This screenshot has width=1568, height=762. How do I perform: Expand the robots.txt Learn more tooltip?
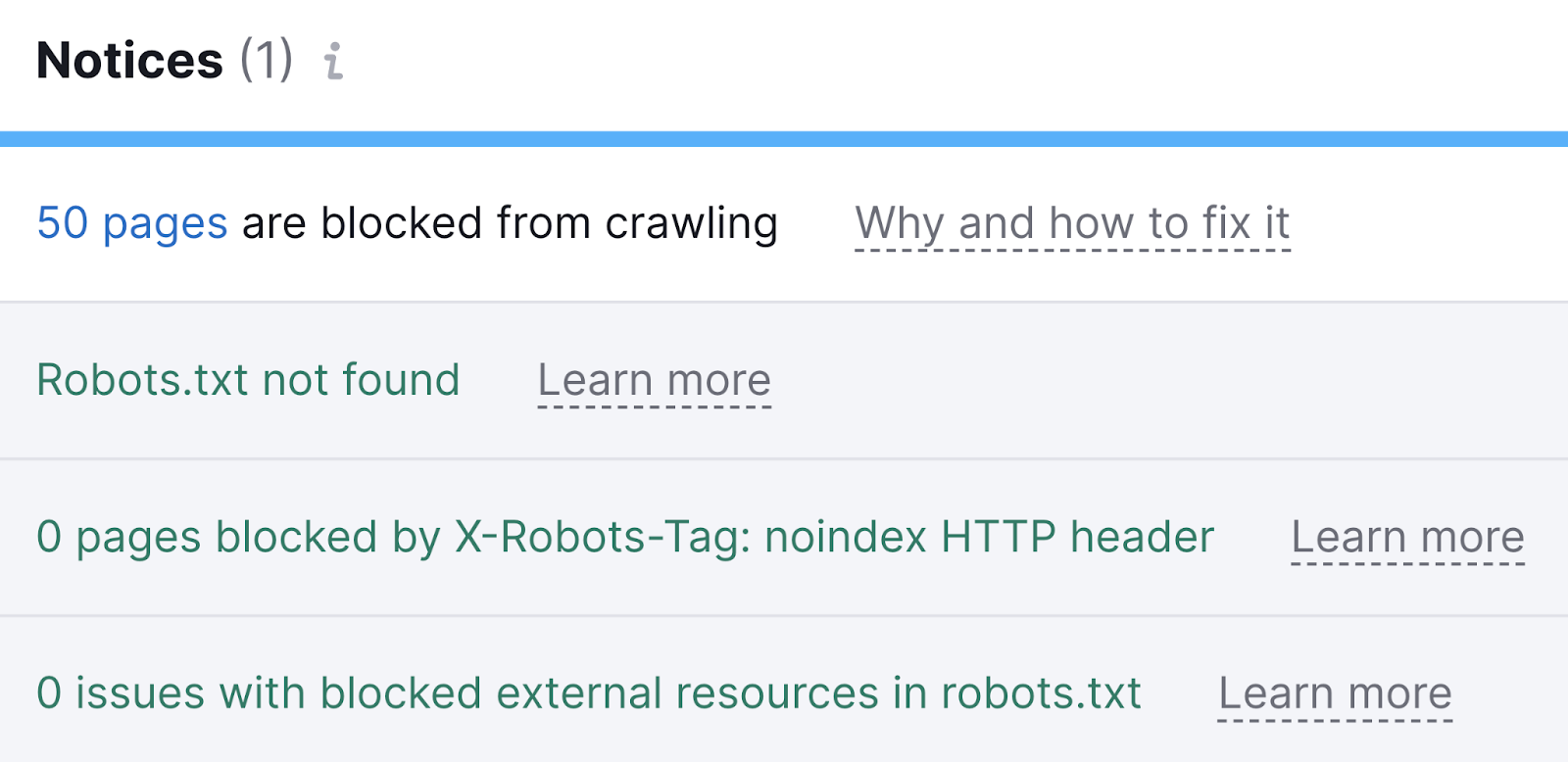click(653, 380)
